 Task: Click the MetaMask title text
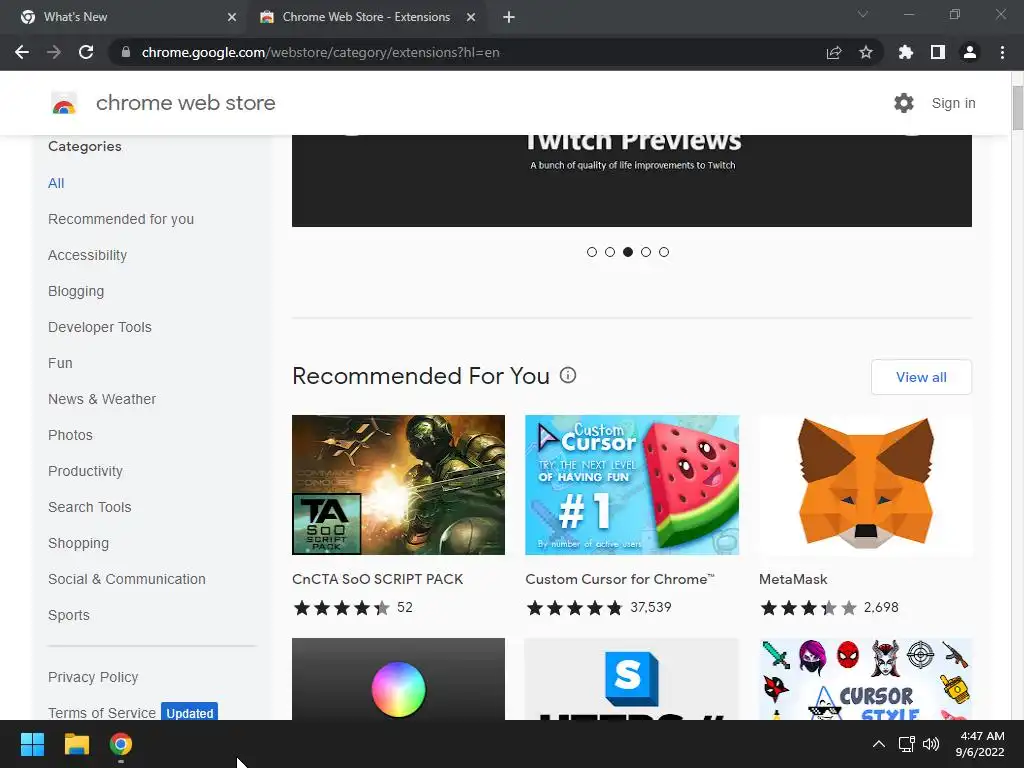click(x=793, y=579)
